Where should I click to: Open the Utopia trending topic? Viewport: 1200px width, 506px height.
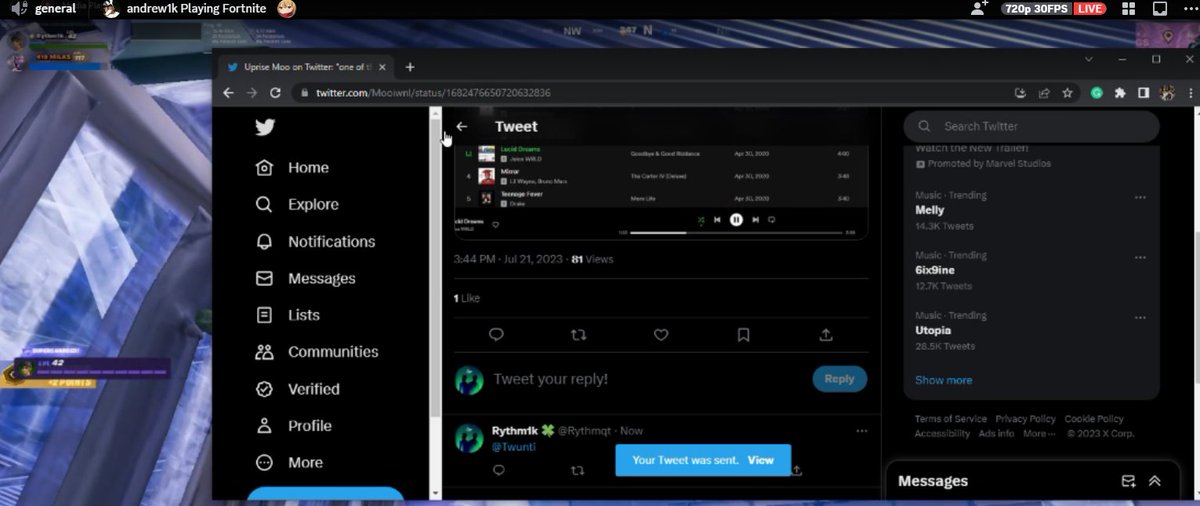pos(933,330)
